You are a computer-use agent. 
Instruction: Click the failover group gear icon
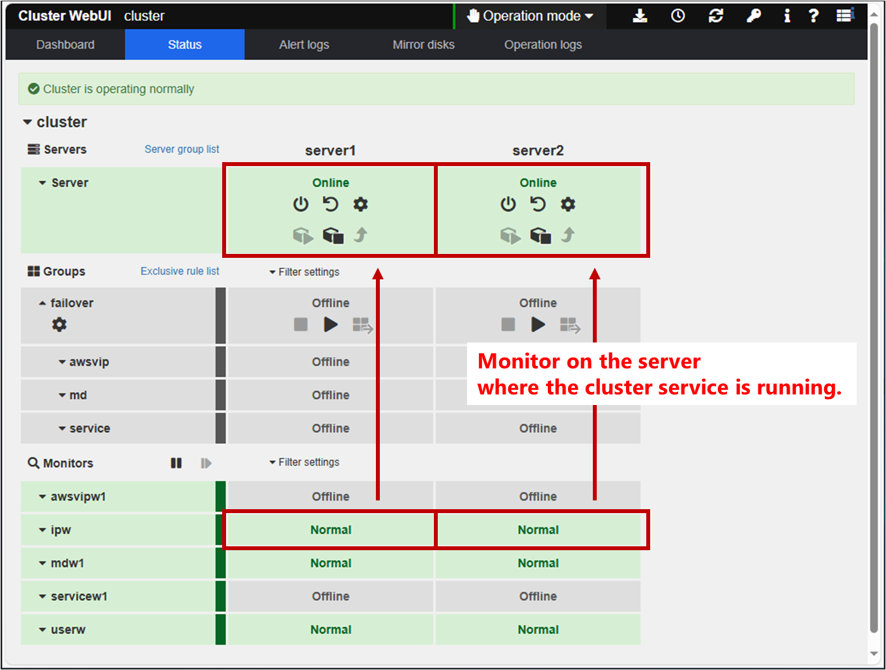click(59, 325)
